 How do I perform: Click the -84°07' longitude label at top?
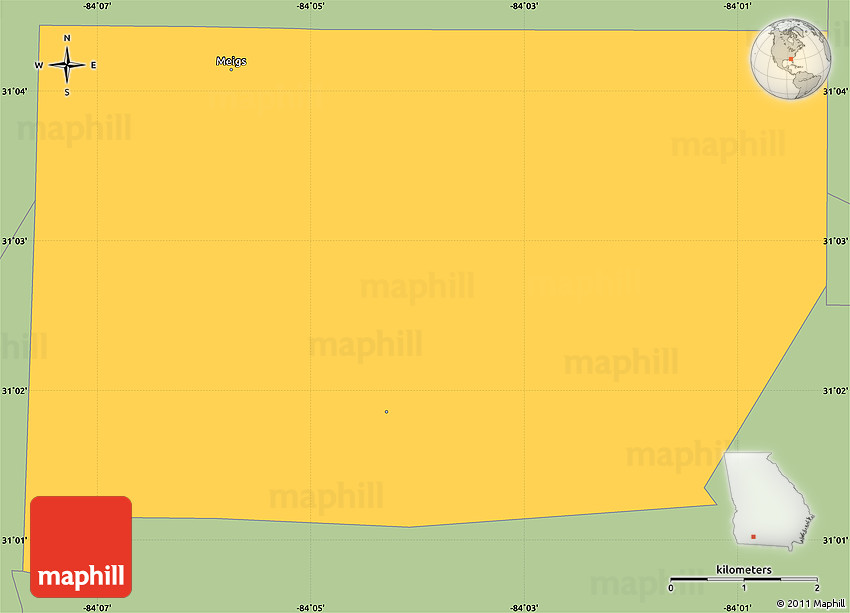(x=97, y=6)
